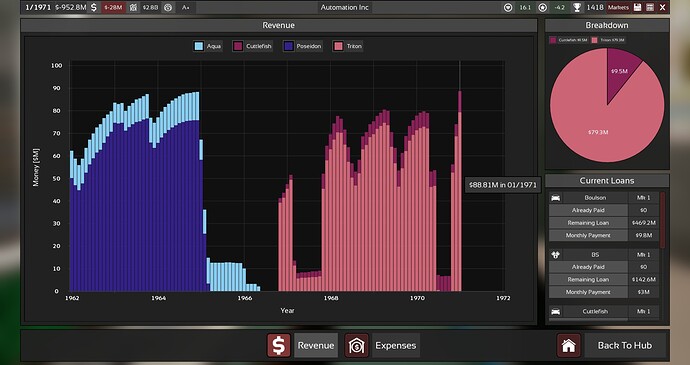Click the red $-28M monthly profit indicator
The image size is (690, 365).
pyautogui.click(x=113, y=7)
